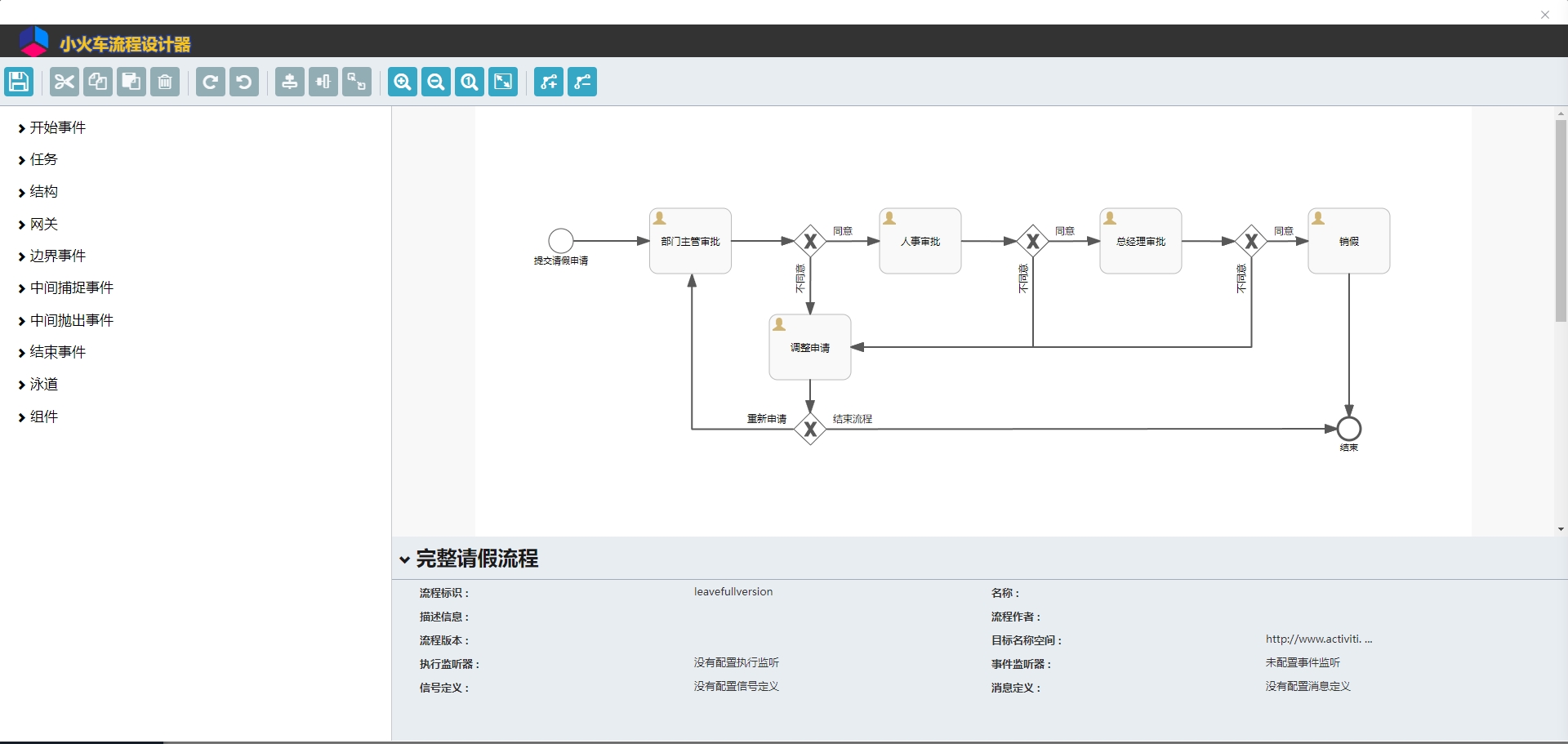Click the 同意 label before 销假

pyautogui.click(x=1284, y=231)
